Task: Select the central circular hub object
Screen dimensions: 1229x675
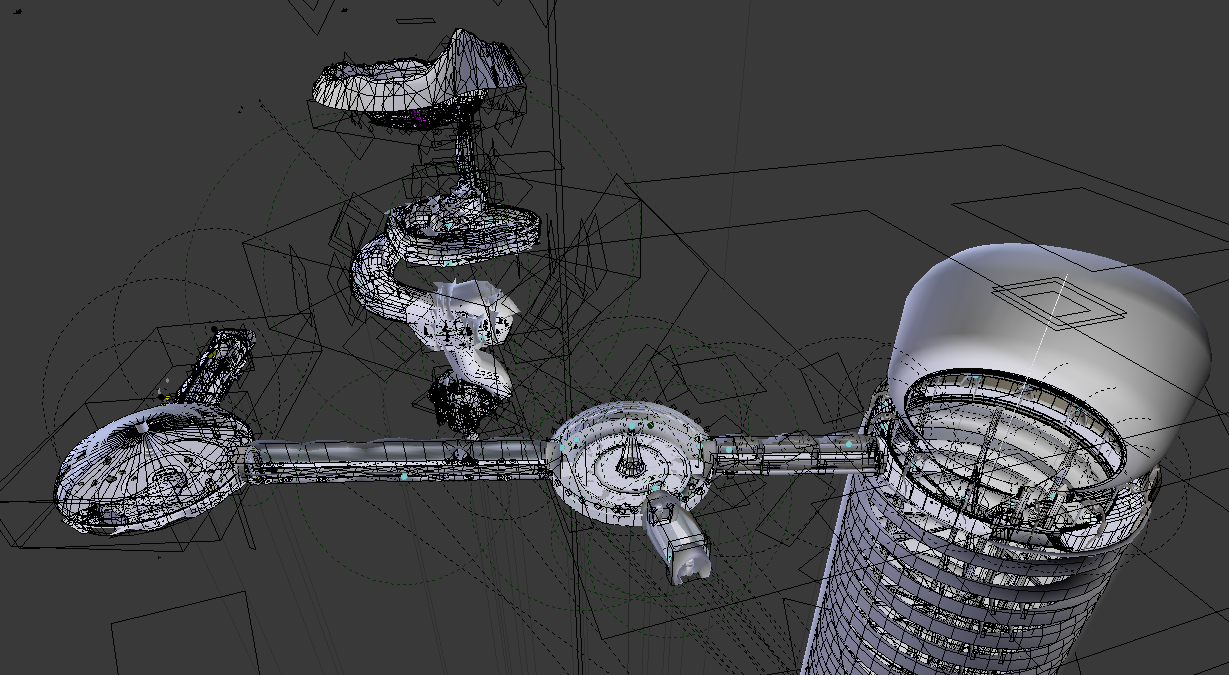Action: point(630,462)
